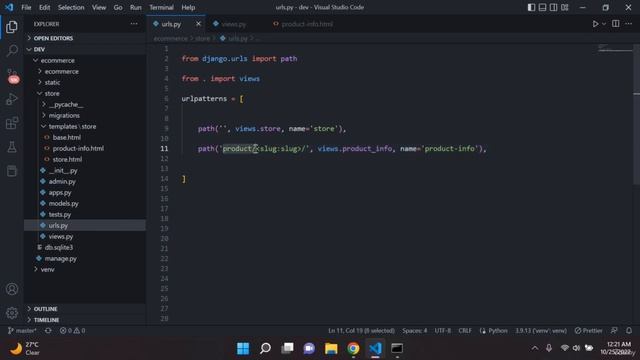Customize layout icon in title bar

tap(564, 7)
